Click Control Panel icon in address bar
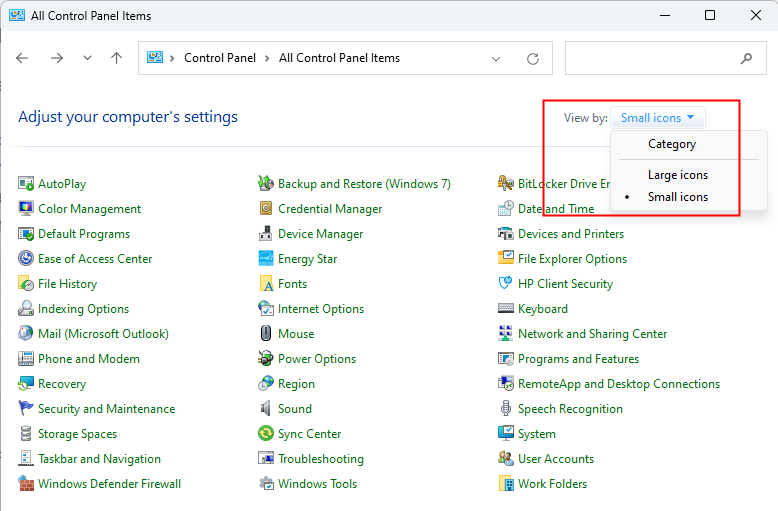778x511 pixels. point(155,58)
